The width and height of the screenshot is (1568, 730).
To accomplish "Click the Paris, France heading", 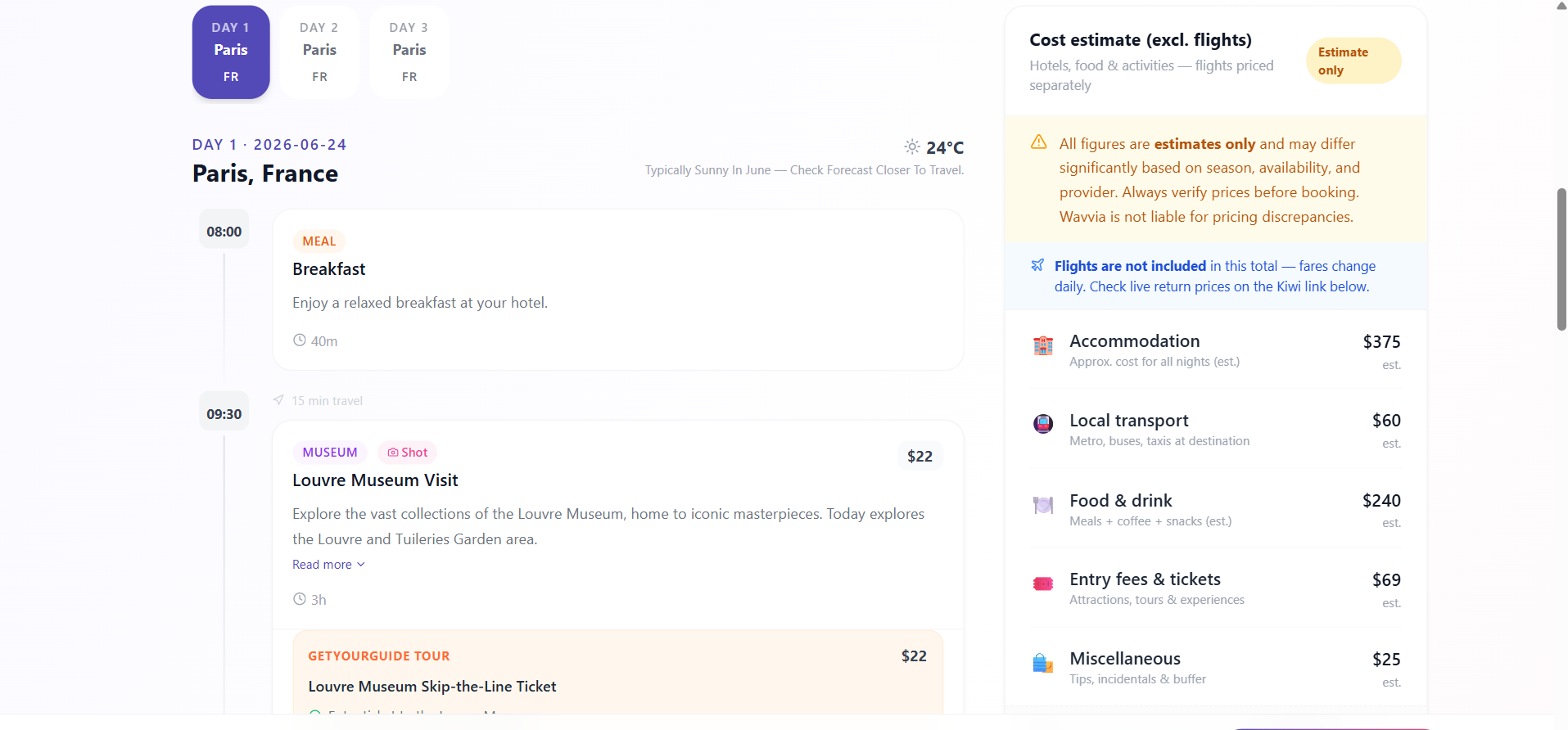I will [x=265, y=173].
